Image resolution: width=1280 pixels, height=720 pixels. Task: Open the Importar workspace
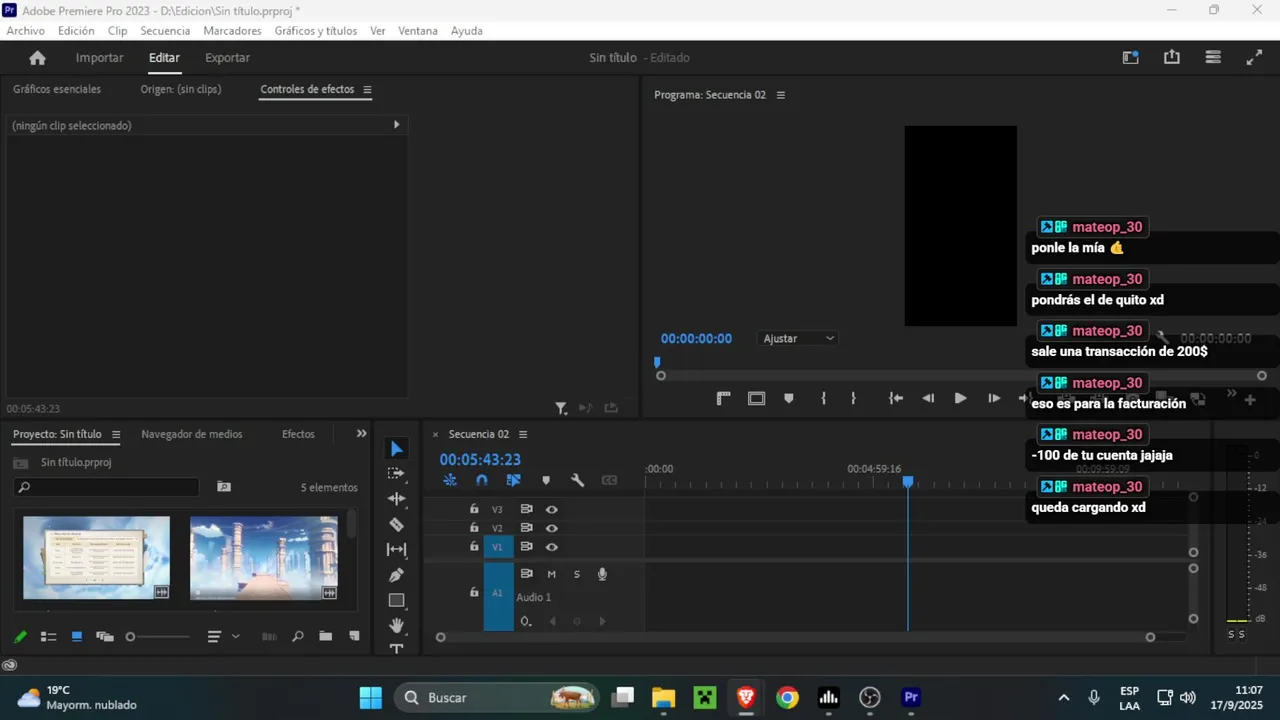[x=100, y=58]
